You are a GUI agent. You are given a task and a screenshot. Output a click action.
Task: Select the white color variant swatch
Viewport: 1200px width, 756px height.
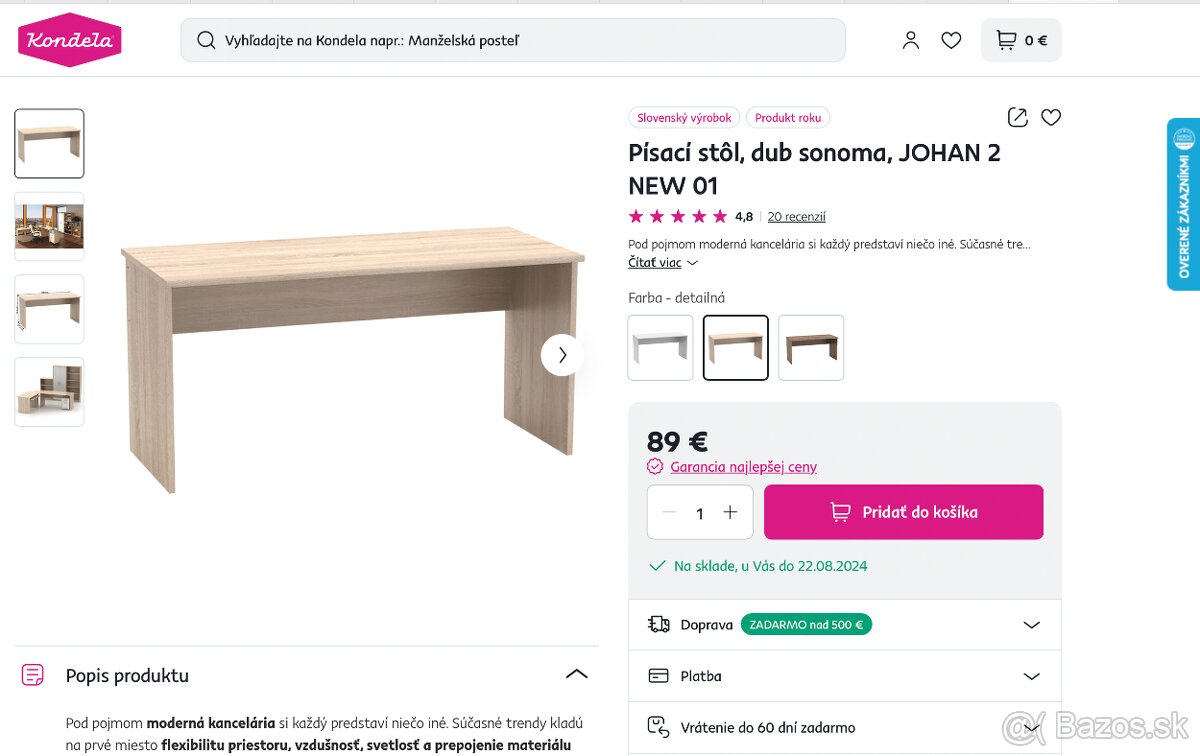(x=660, y=347)
